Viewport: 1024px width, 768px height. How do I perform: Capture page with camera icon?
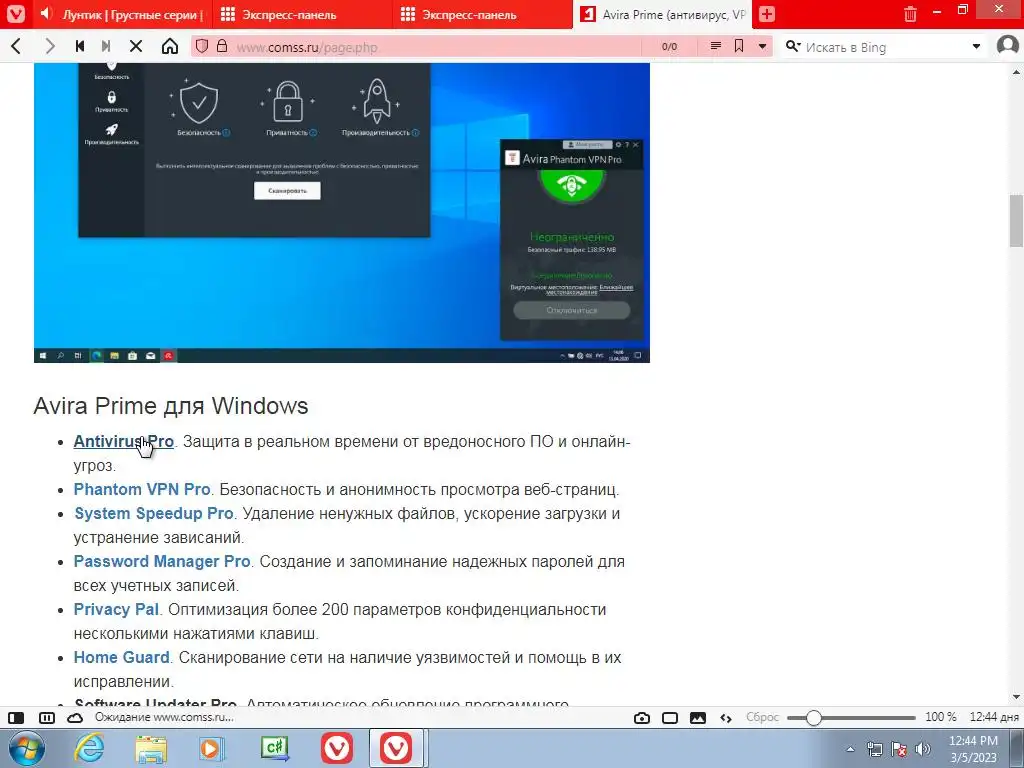tap(642, 718)
